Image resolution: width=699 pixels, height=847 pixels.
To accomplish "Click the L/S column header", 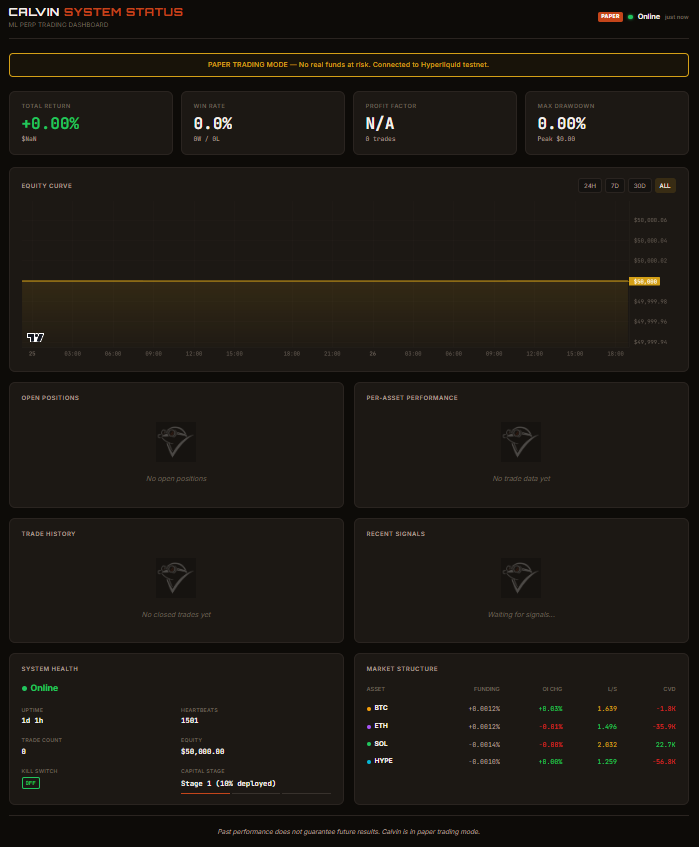I will tap(612, 689).
